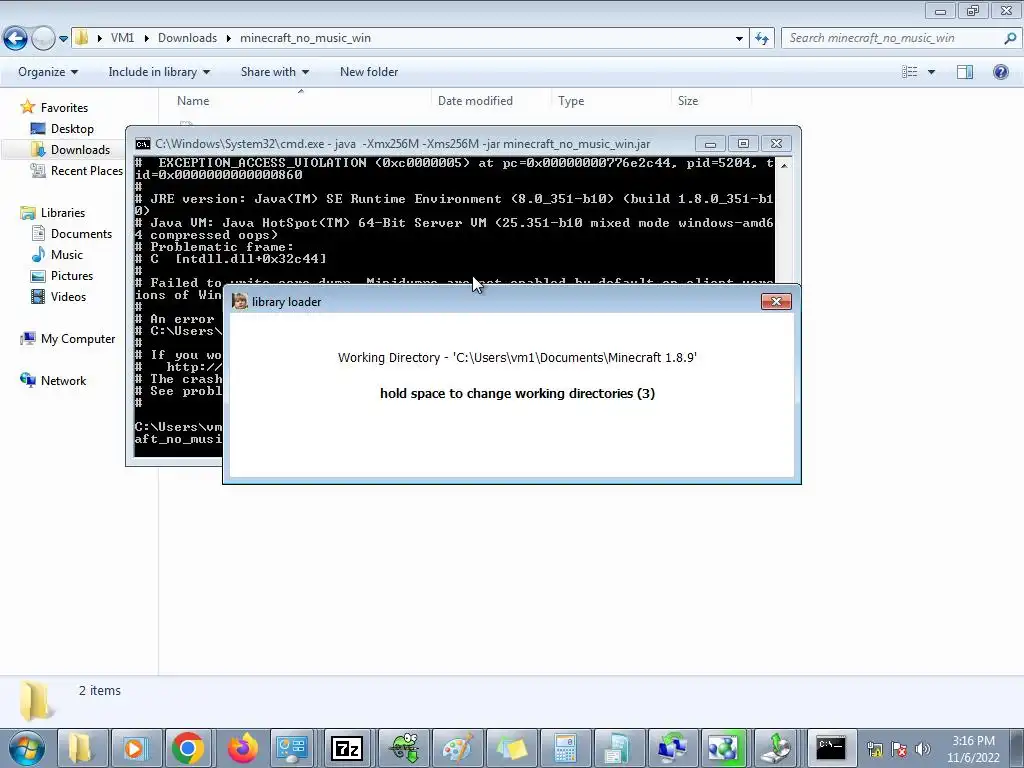Click the Working Directory path text
Viewport: 1024px width, 768px height.
[517, 357]
